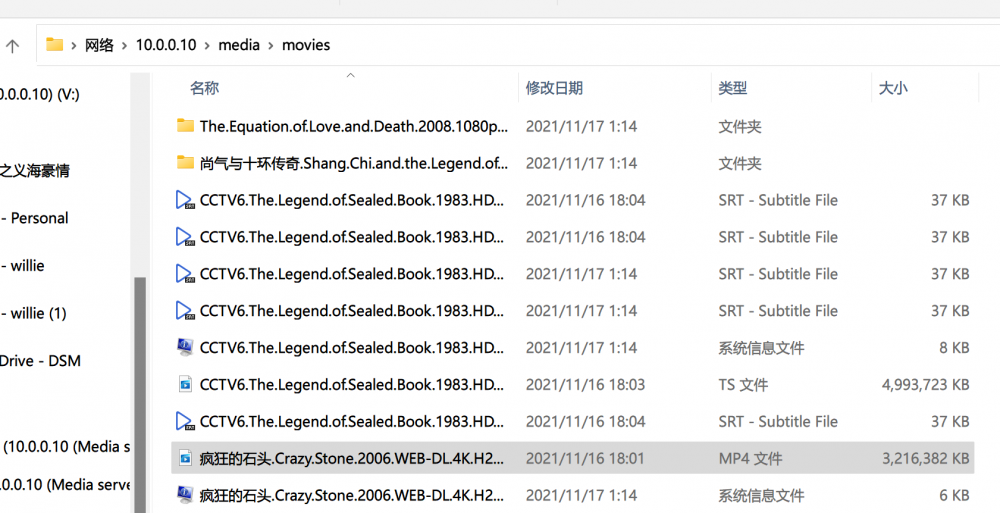This screenshot has height=513, width=1000.
Task: Select the 疯狂的石头.Crazy.Stone file name in the MP4 row
Action: click(352, 458)
